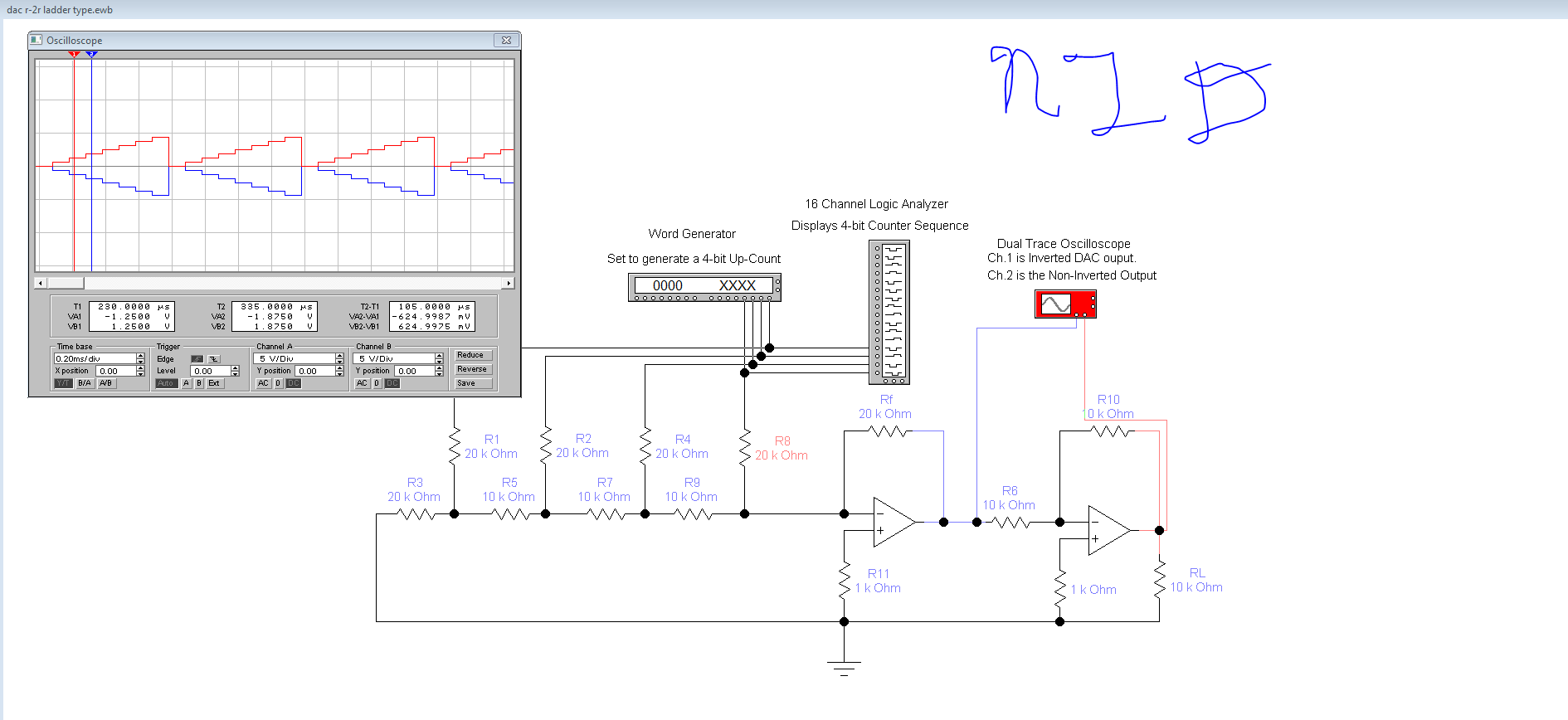Click the Oscilloscope window title icon
The image size is (1568, 720).
click(37, 40)
